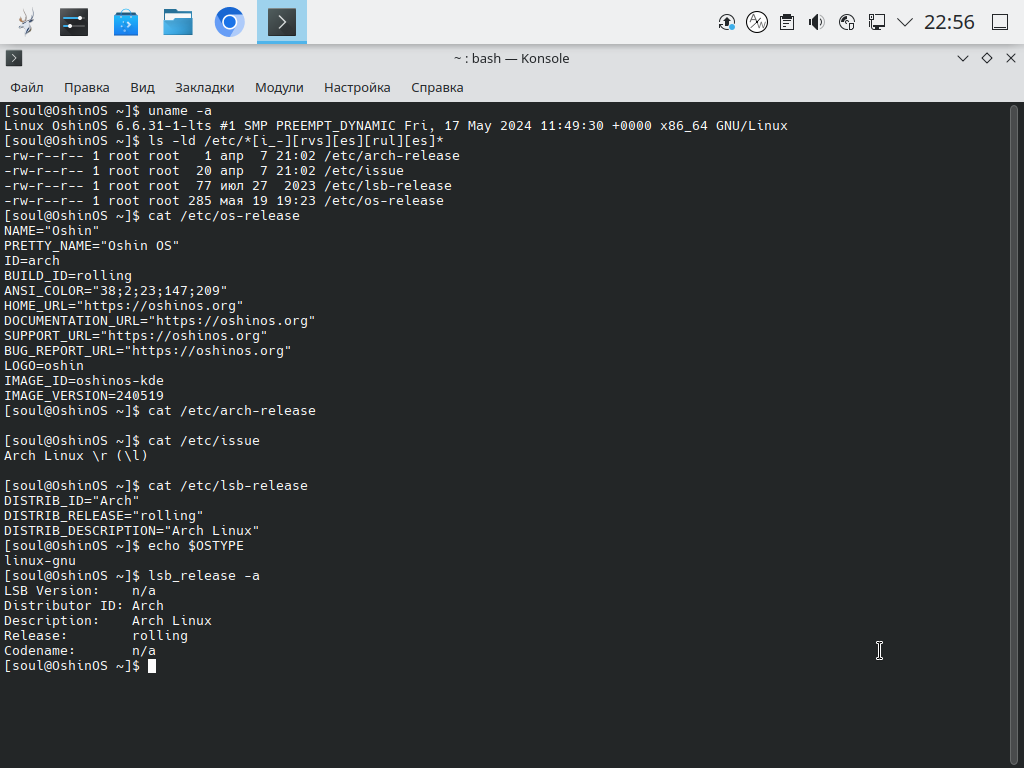Screen dimensions: 1024x768
Task: Click the Linux kernel 6.6.31-1-lts output line
Action: pyautogui.click(x=396, y=126)
